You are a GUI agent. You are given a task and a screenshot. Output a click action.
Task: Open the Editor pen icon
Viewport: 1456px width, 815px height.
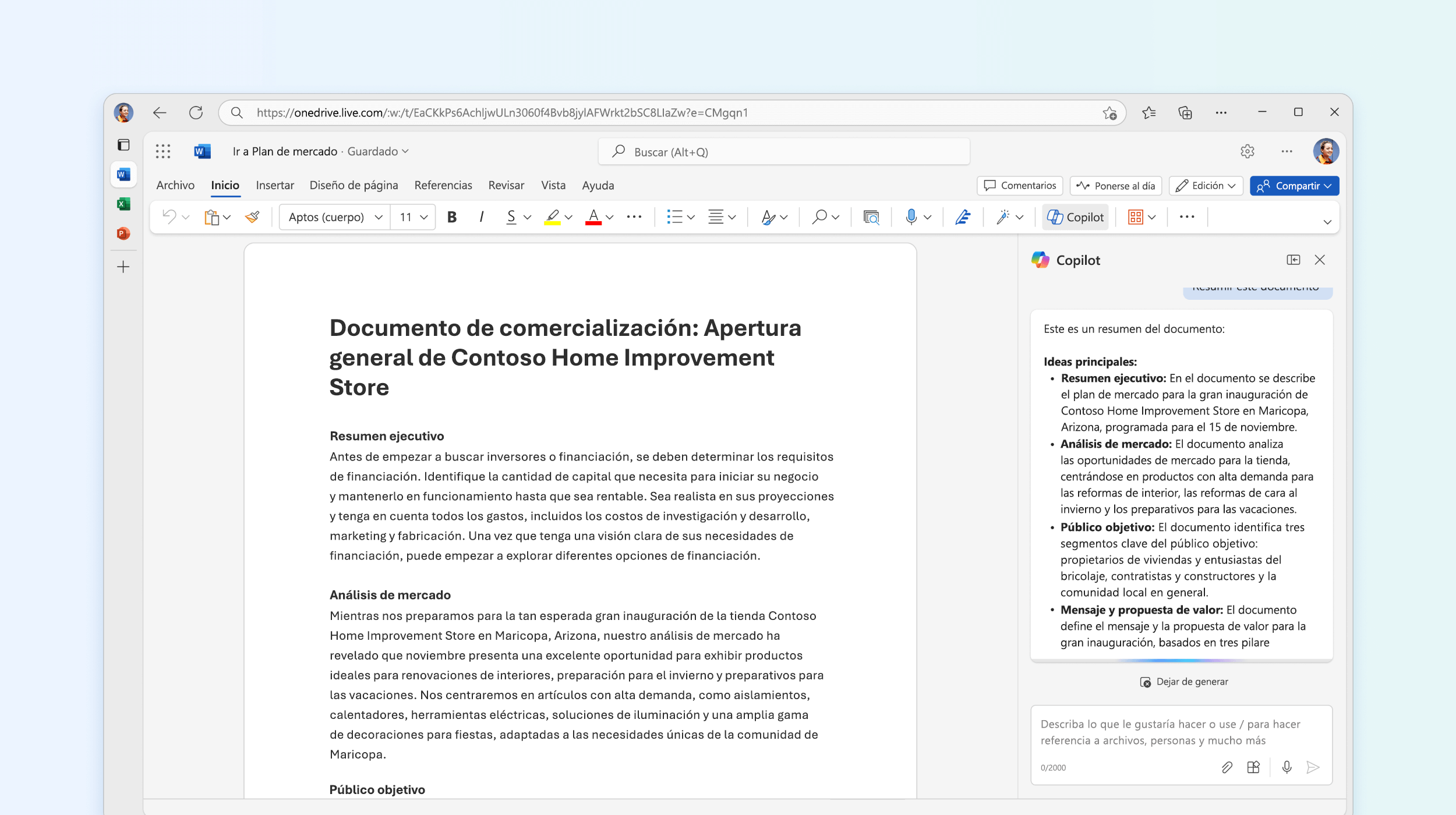pyautogui.click(x=963, y=217)
